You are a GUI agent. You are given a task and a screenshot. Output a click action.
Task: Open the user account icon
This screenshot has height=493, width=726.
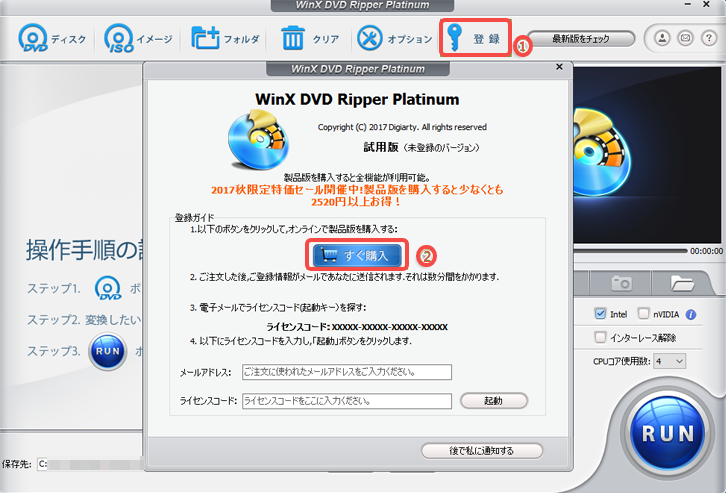(x=662, y=38)
